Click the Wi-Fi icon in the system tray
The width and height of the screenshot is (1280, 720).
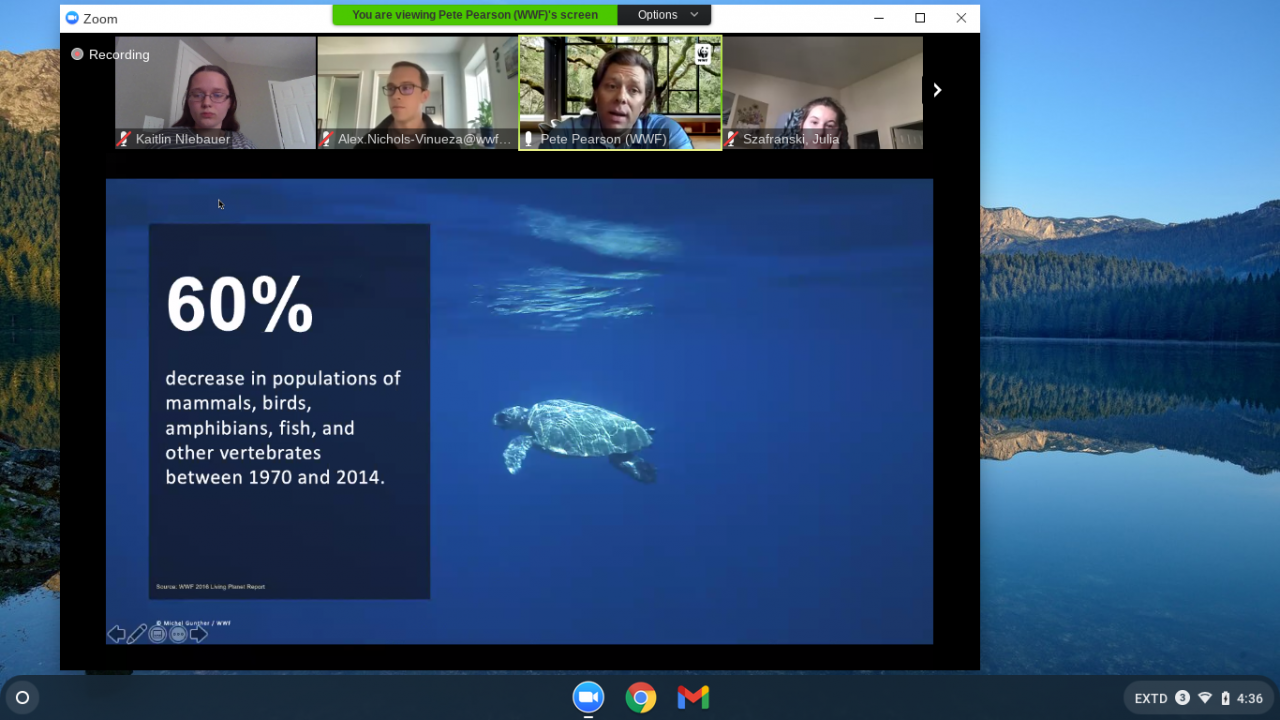(1205, 698)
